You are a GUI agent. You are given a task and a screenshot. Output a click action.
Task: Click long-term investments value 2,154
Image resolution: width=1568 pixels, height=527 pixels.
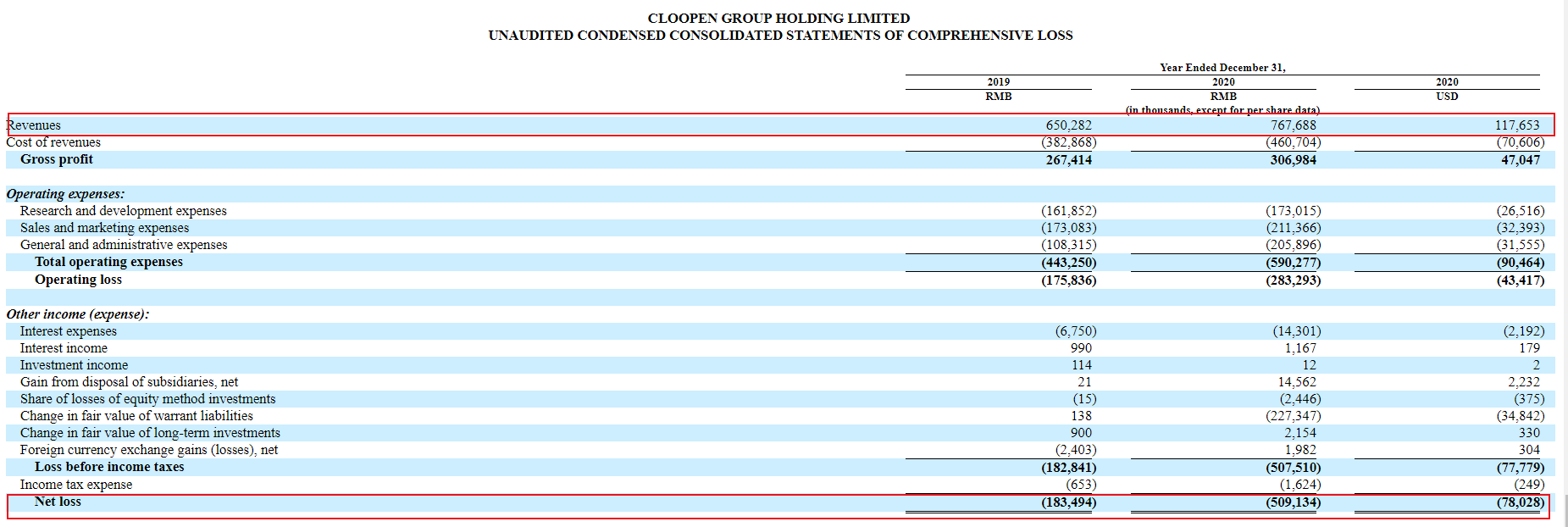(x=1300, y=433)
